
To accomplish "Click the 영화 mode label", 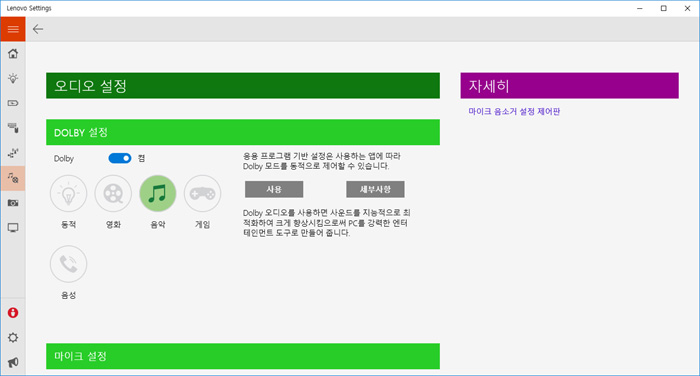I will click(113, 225).
